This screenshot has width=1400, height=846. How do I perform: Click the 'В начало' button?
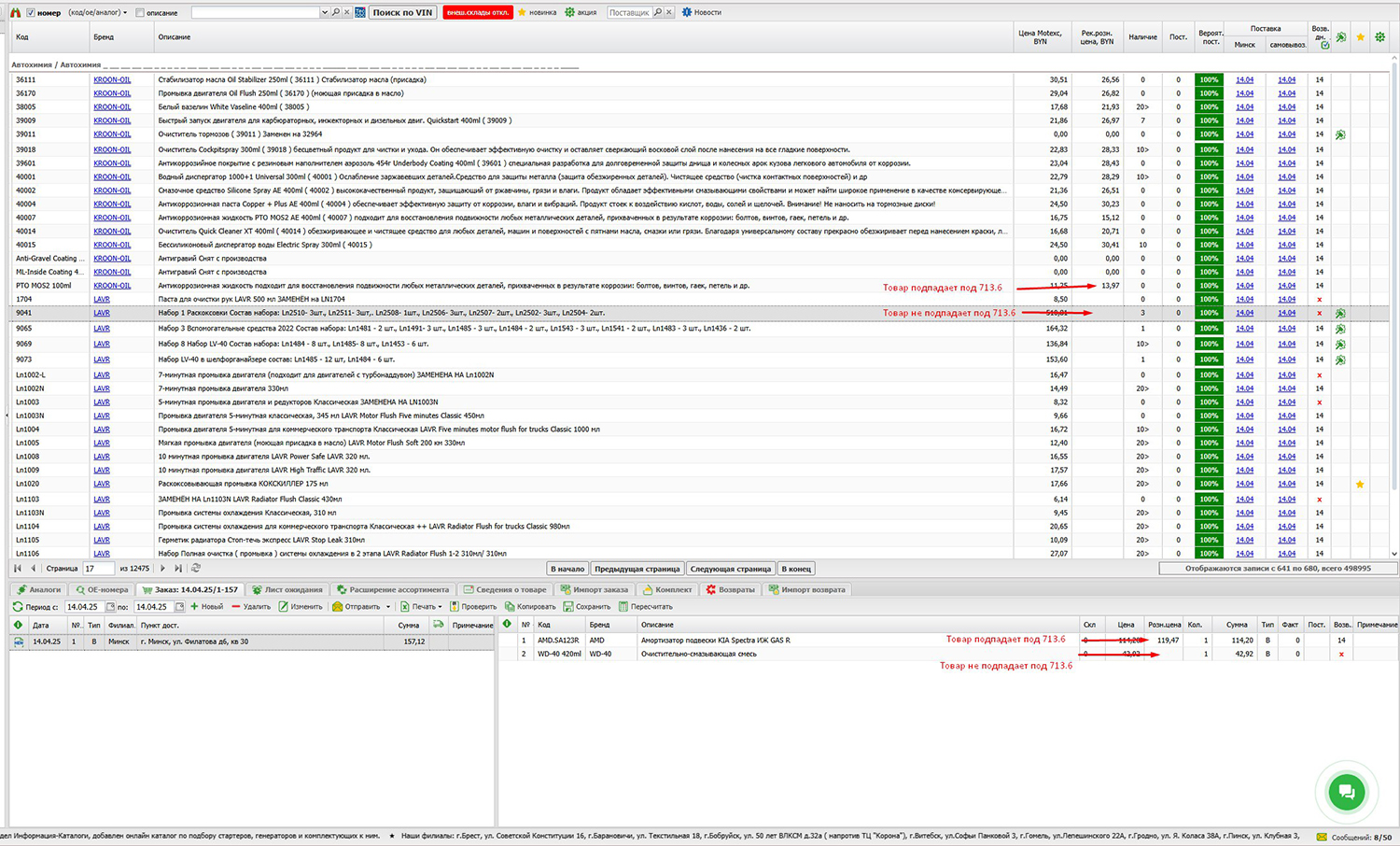(567, 569)
